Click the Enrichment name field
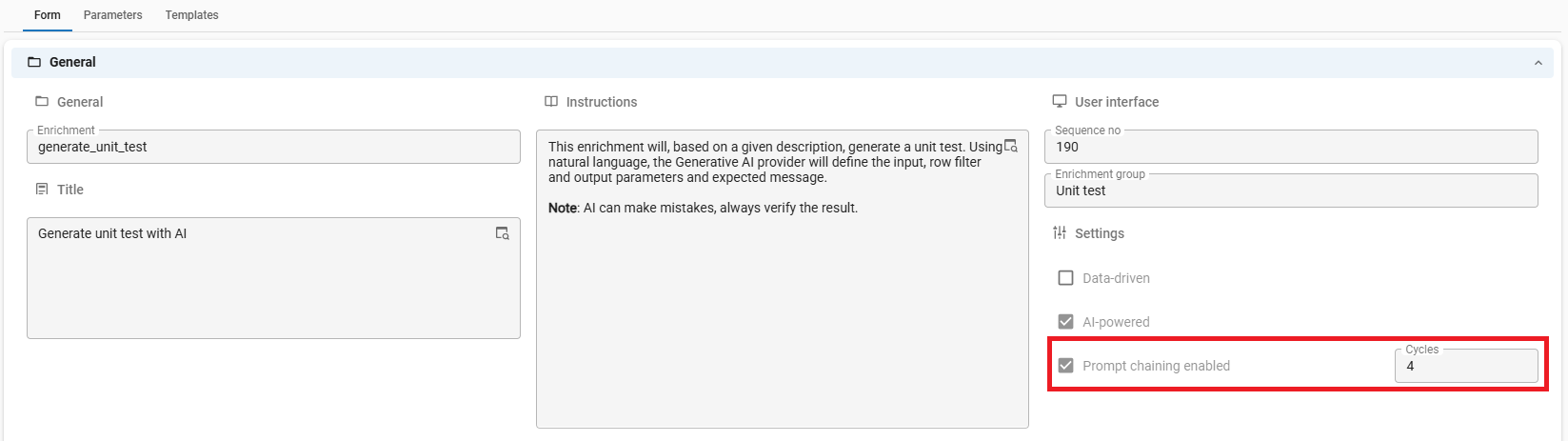 [273, 147]
